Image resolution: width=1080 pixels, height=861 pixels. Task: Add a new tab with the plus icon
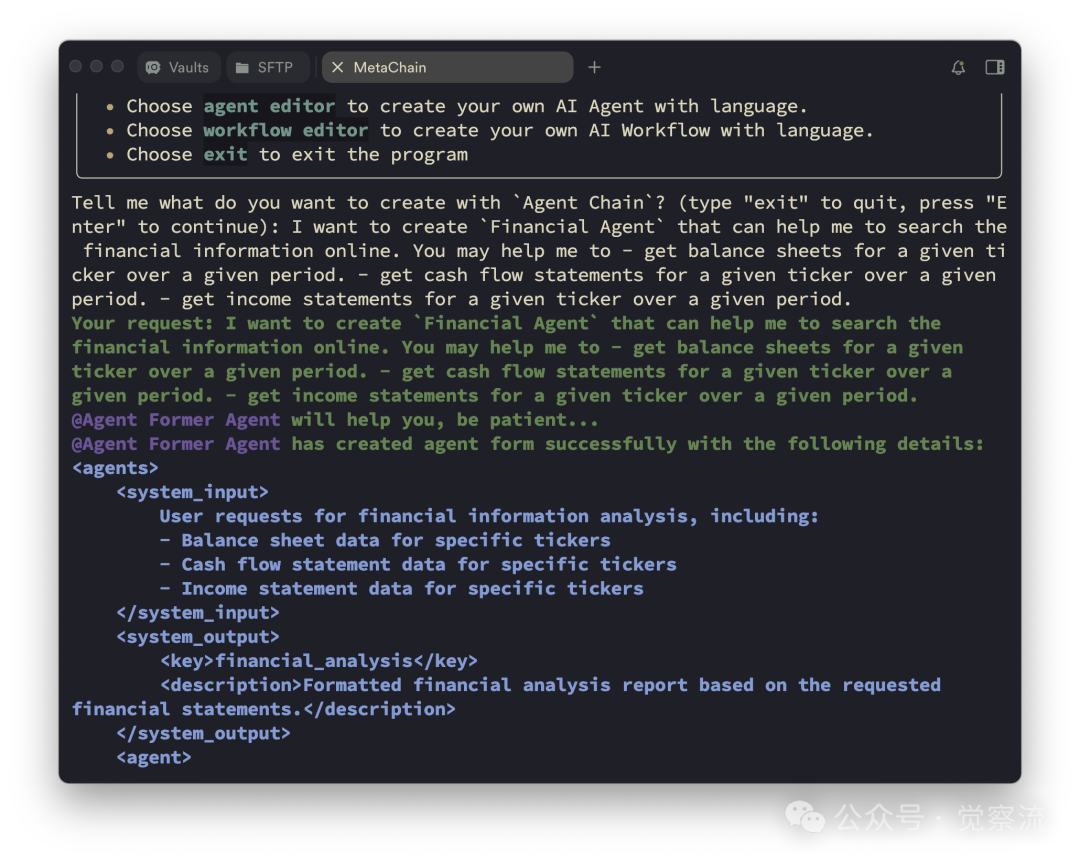[x=594, y=68]
